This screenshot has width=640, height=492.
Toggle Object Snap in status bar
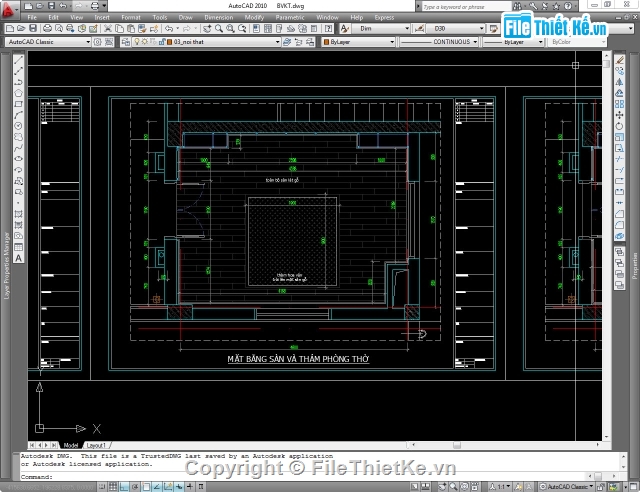coord(146,487)
